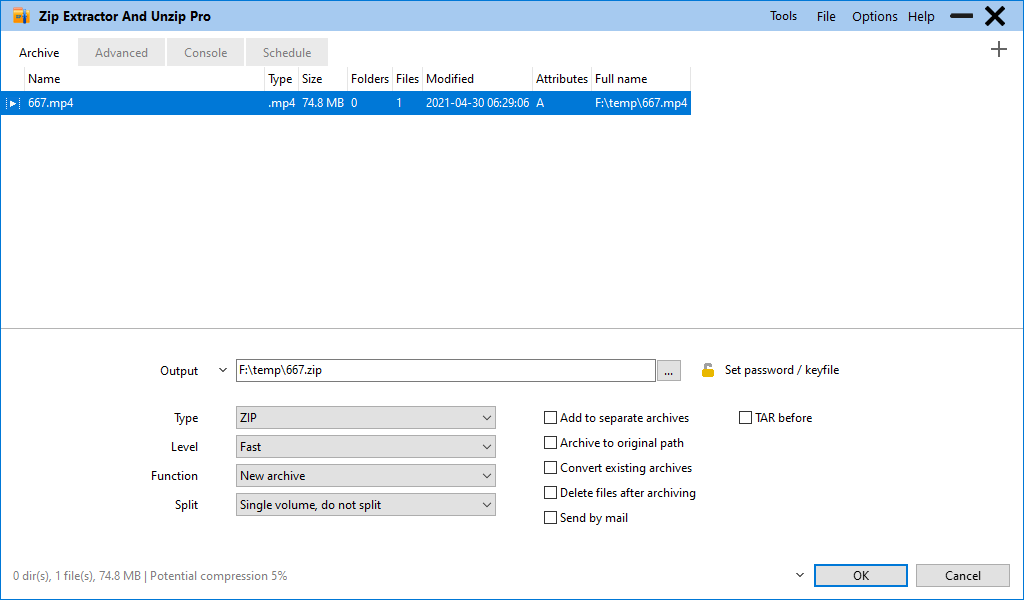1024x600 pixels.
Task: Click the Output path input field
Action: click(445, 370)
